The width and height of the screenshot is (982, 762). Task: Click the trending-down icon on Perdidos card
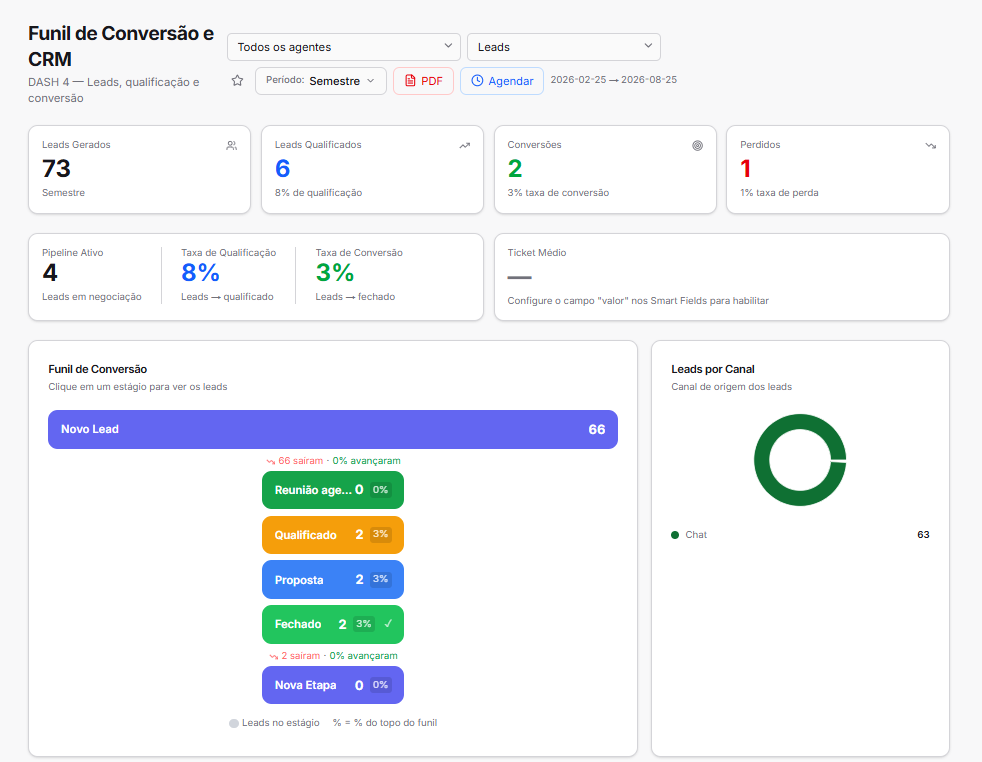point(931,145)
